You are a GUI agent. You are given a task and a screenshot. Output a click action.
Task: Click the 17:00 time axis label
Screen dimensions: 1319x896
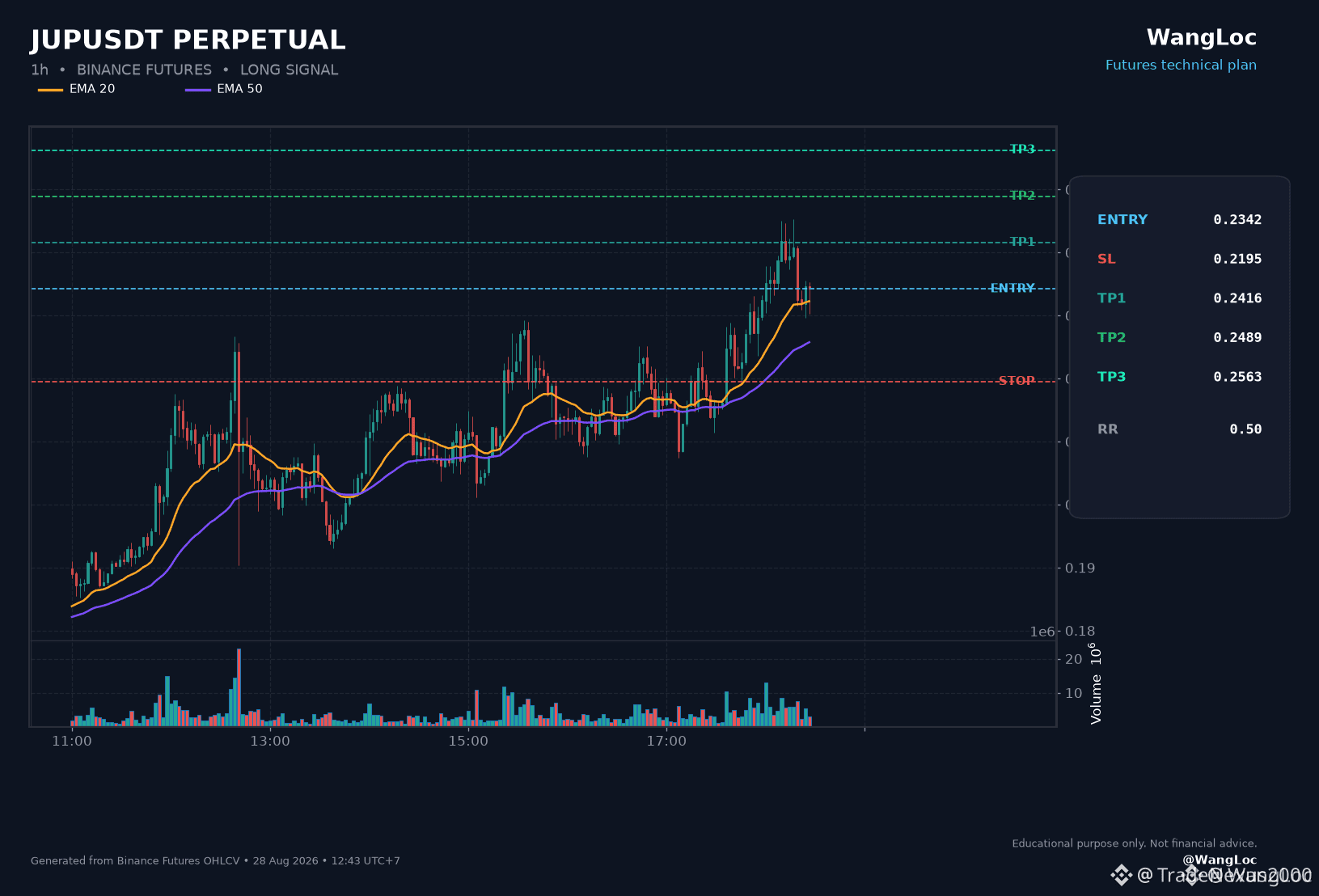pos(666,741)
